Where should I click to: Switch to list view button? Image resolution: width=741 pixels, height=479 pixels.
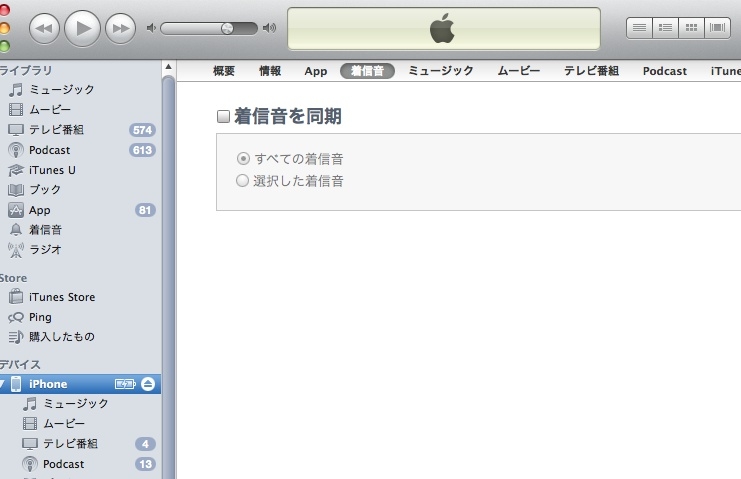click(x=639, y=28)
